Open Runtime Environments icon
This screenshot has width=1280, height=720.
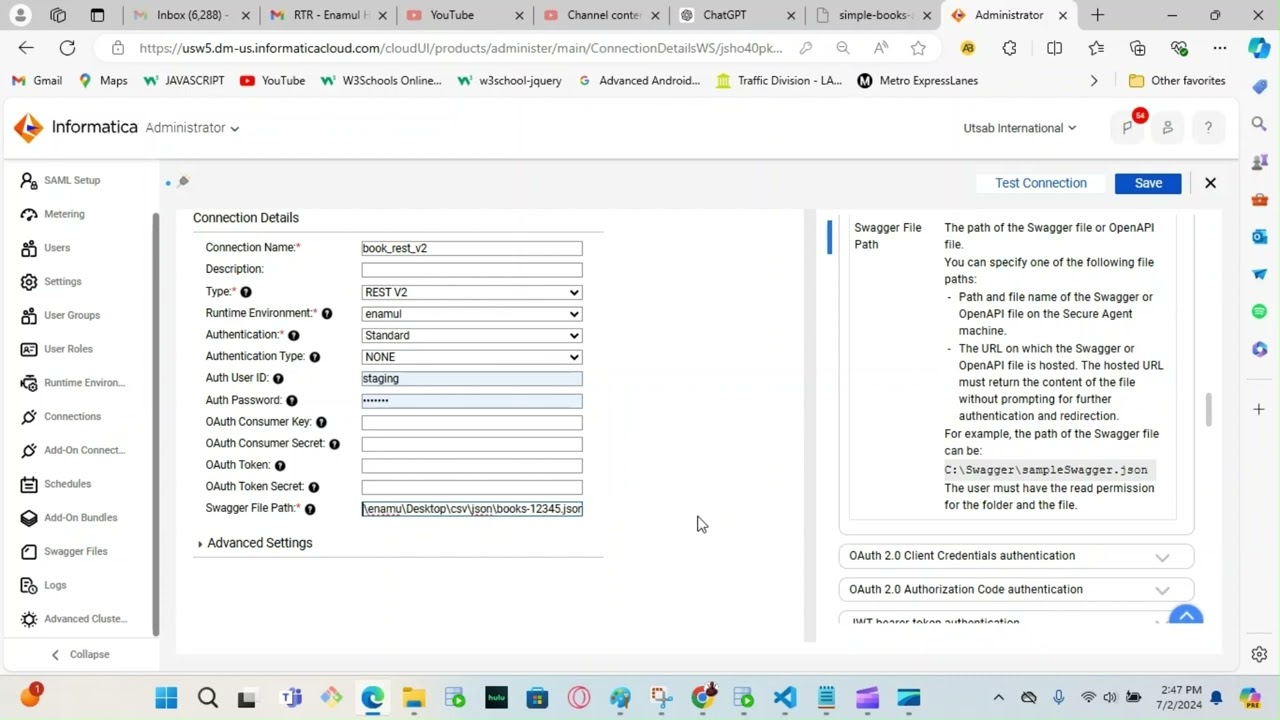[29, 383]
